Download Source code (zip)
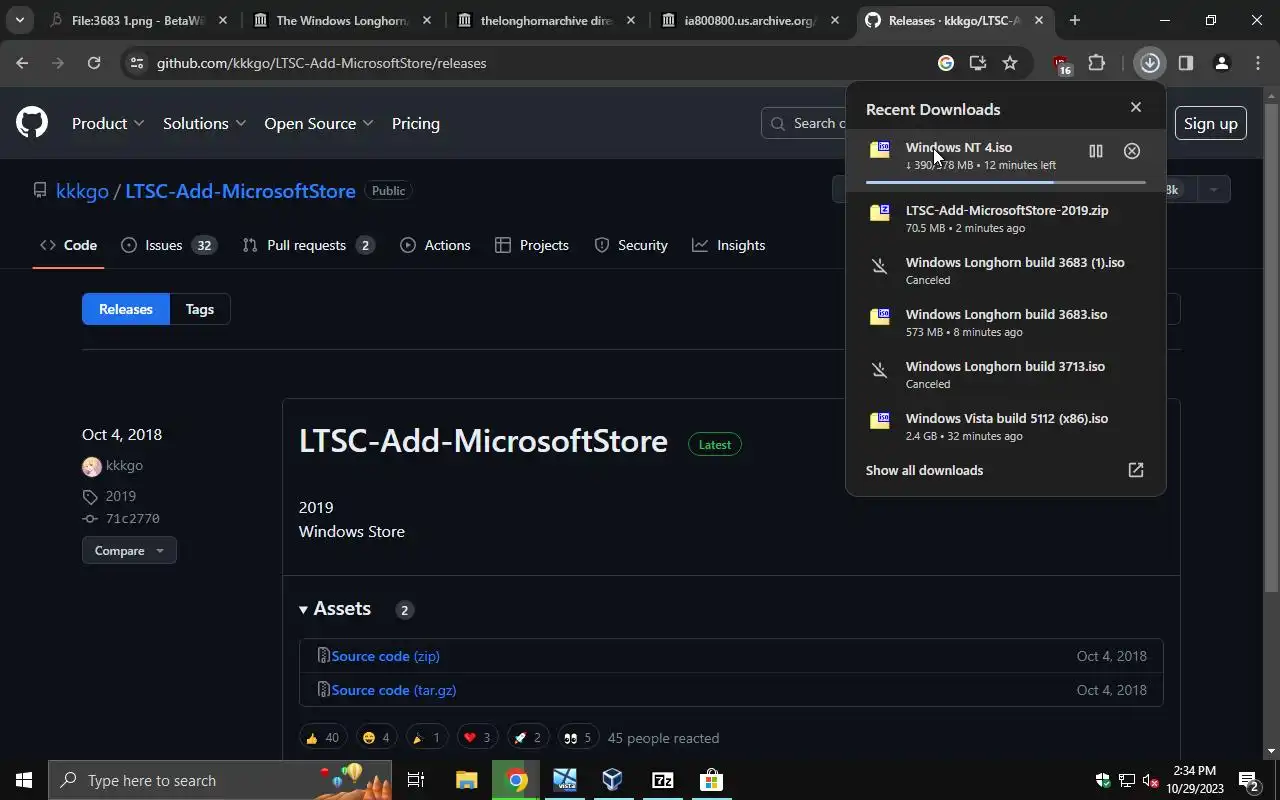Viewport: 1280px width, 800px height. (385, 656)
